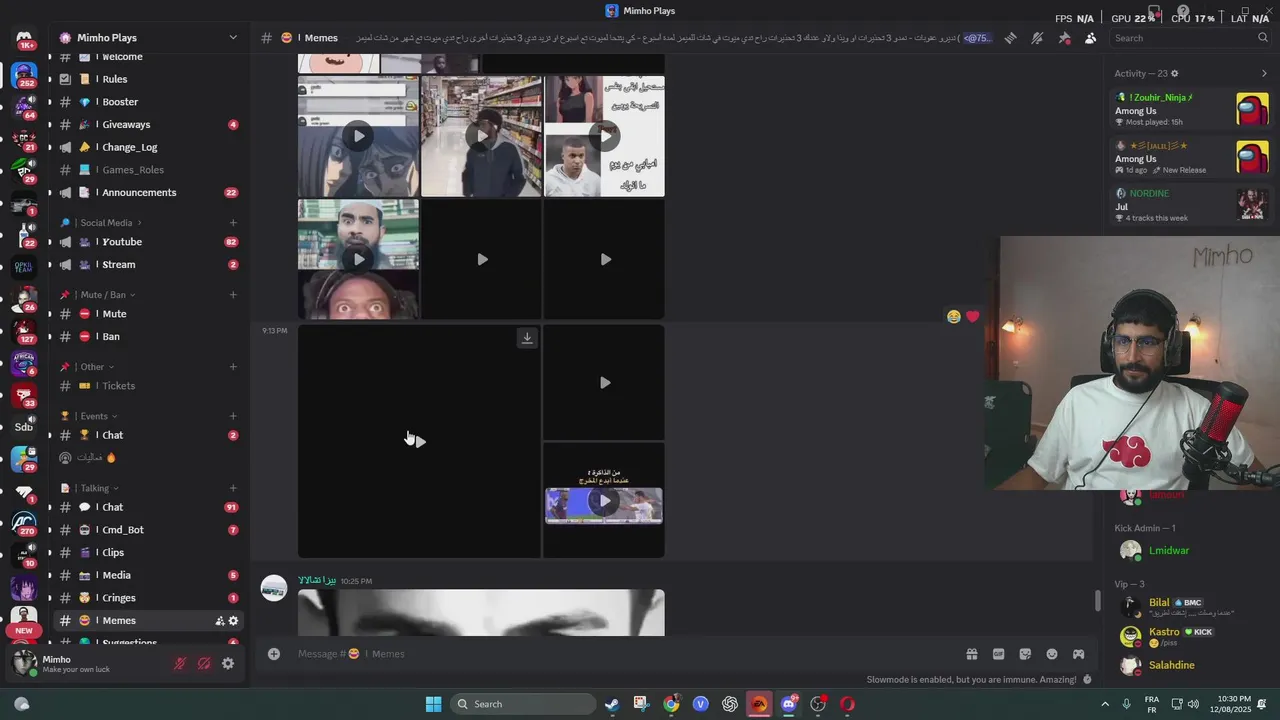Show hidden system tray icons

tap(1105, 704)
